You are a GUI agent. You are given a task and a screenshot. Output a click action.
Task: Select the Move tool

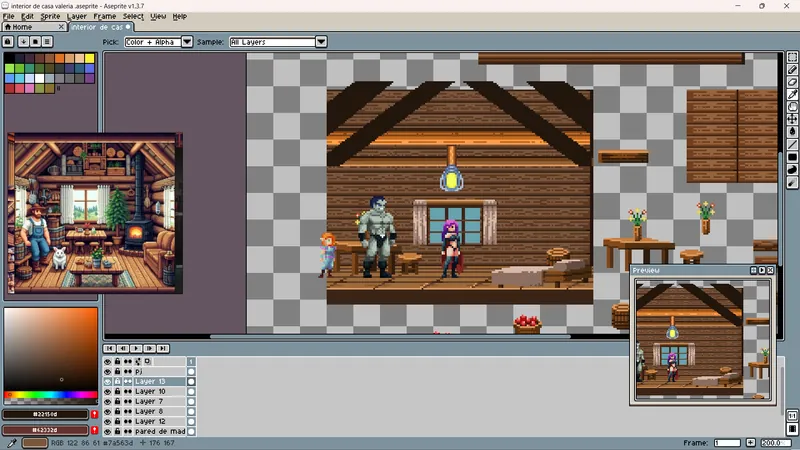792,119
